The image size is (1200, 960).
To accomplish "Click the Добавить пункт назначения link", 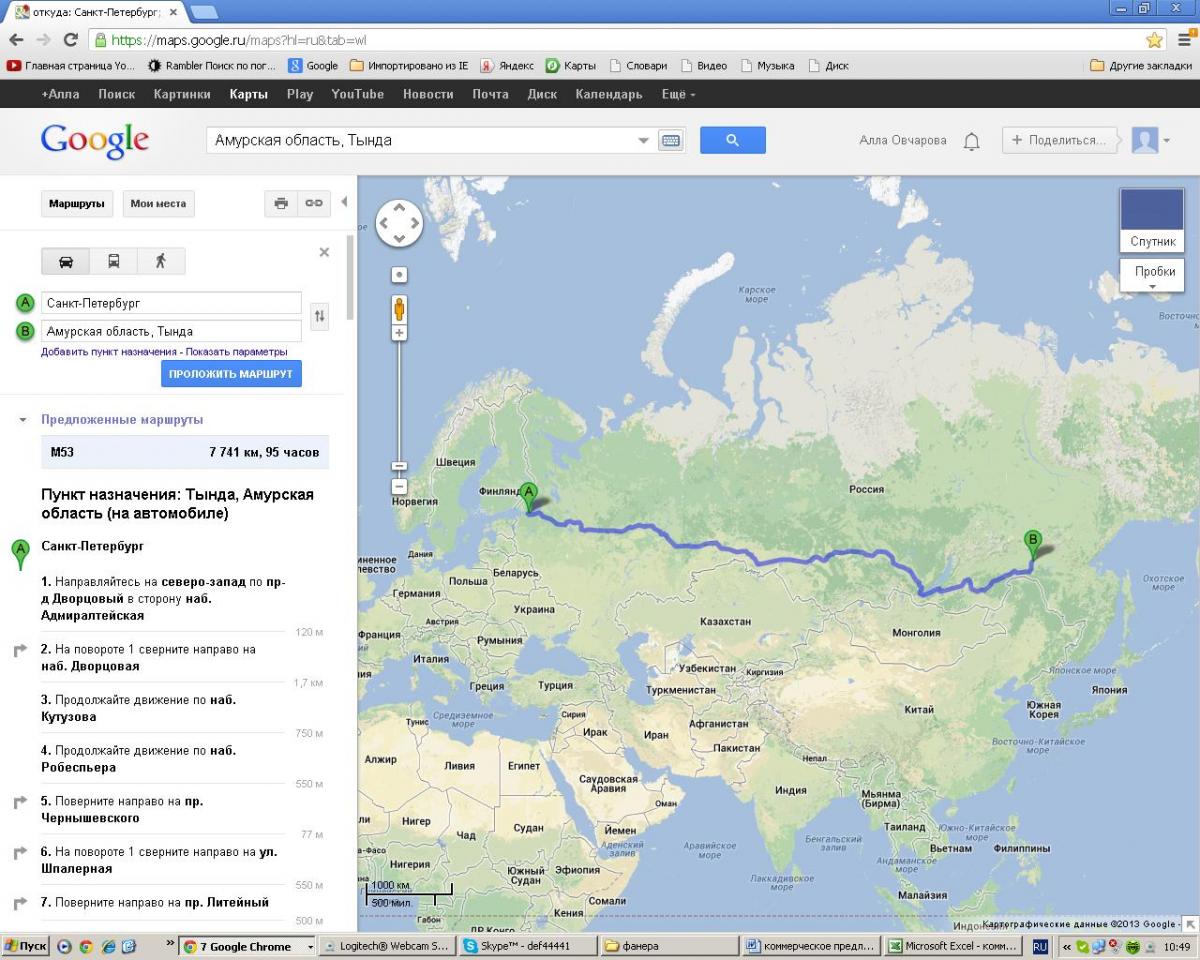I will pyautogui.click(x=109, y=352).
